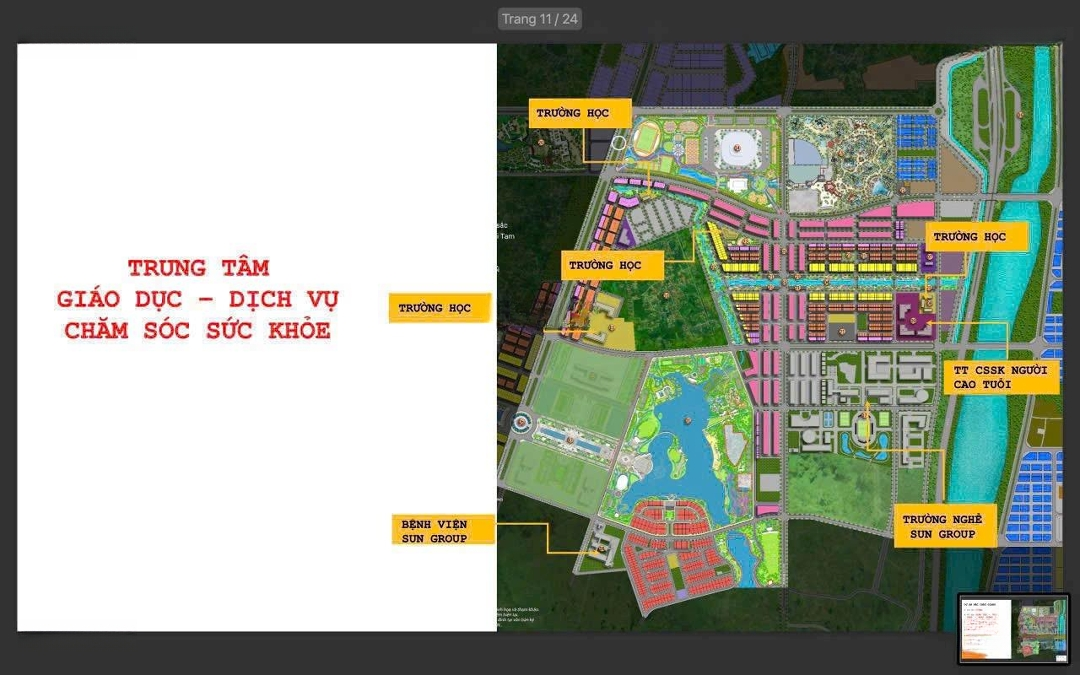The image size is (1080, 675).
Task: Click the TRƯỜNG HỌC label above the stadium
Action: coord(579,113)
